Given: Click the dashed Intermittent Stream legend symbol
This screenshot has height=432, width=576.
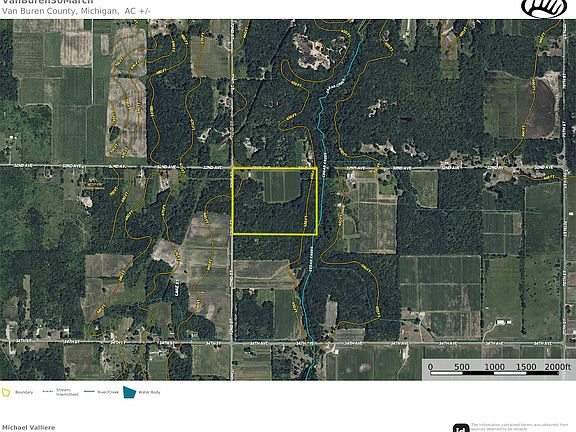Looking at the screenshot, I should point(48,392).
